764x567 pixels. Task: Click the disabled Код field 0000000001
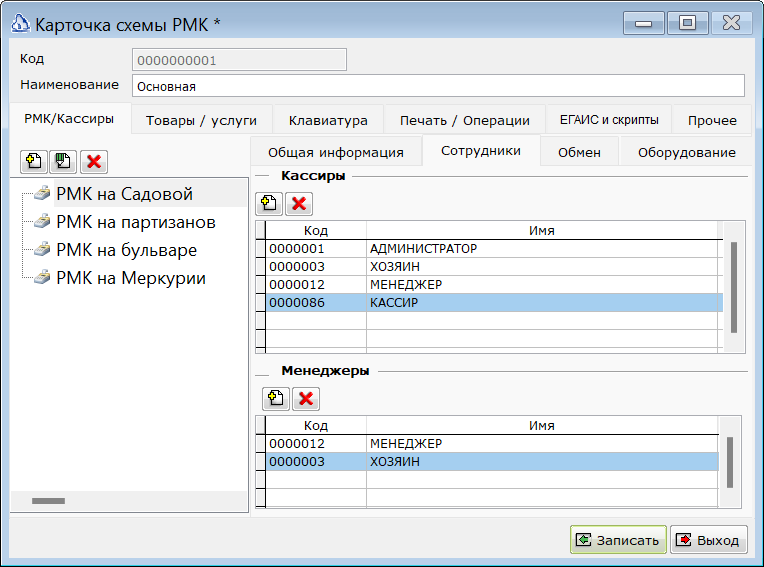[x=239, y=60]
